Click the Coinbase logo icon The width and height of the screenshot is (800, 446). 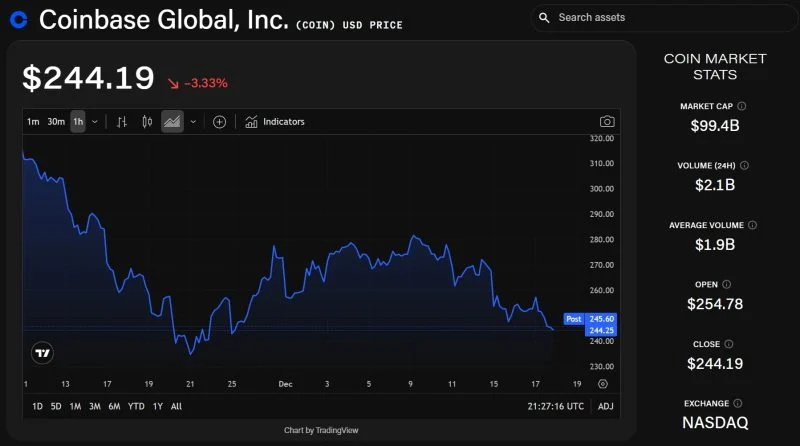click(x=17, y=19)
